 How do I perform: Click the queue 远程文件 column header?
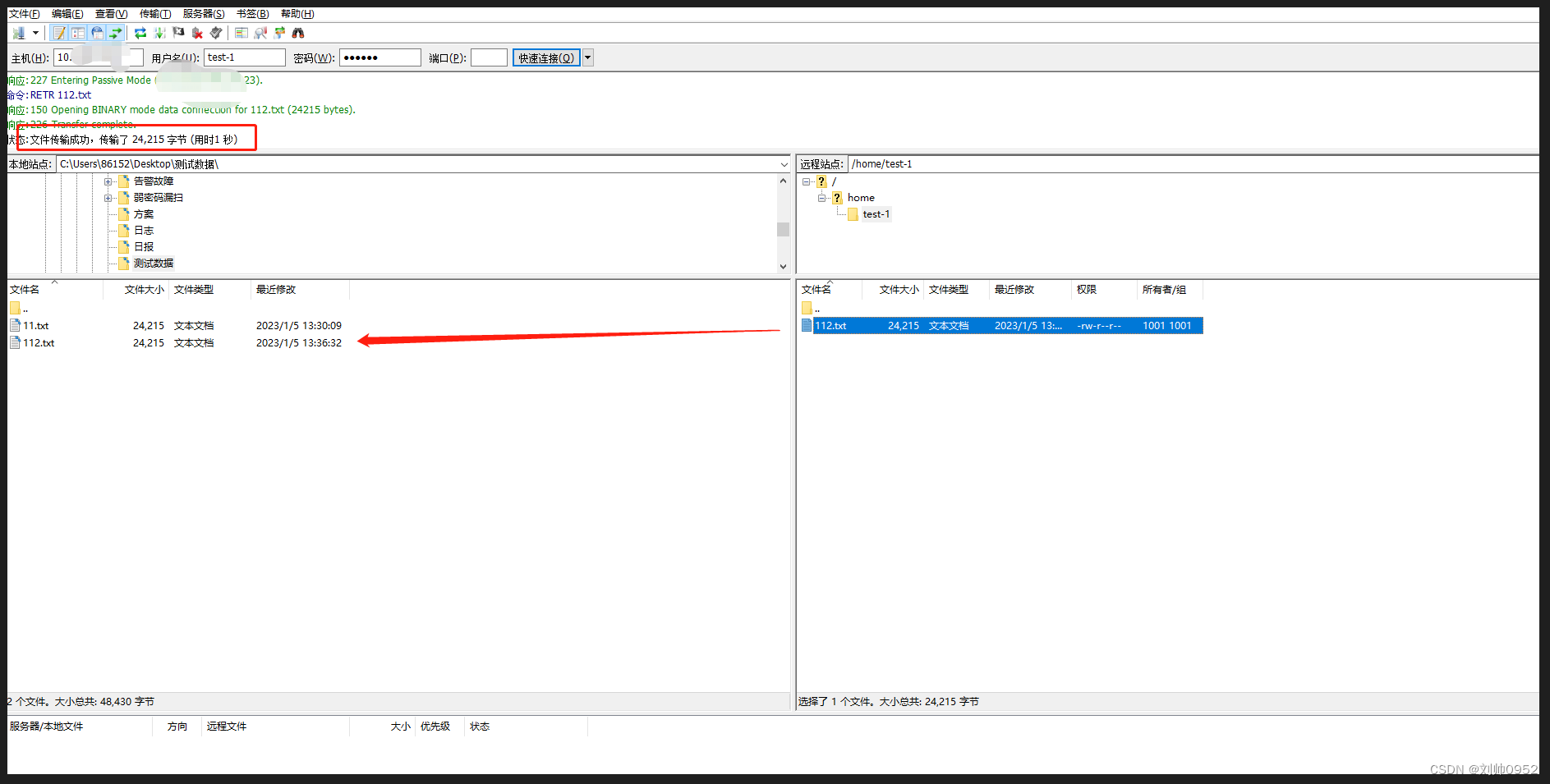point(275,727)
